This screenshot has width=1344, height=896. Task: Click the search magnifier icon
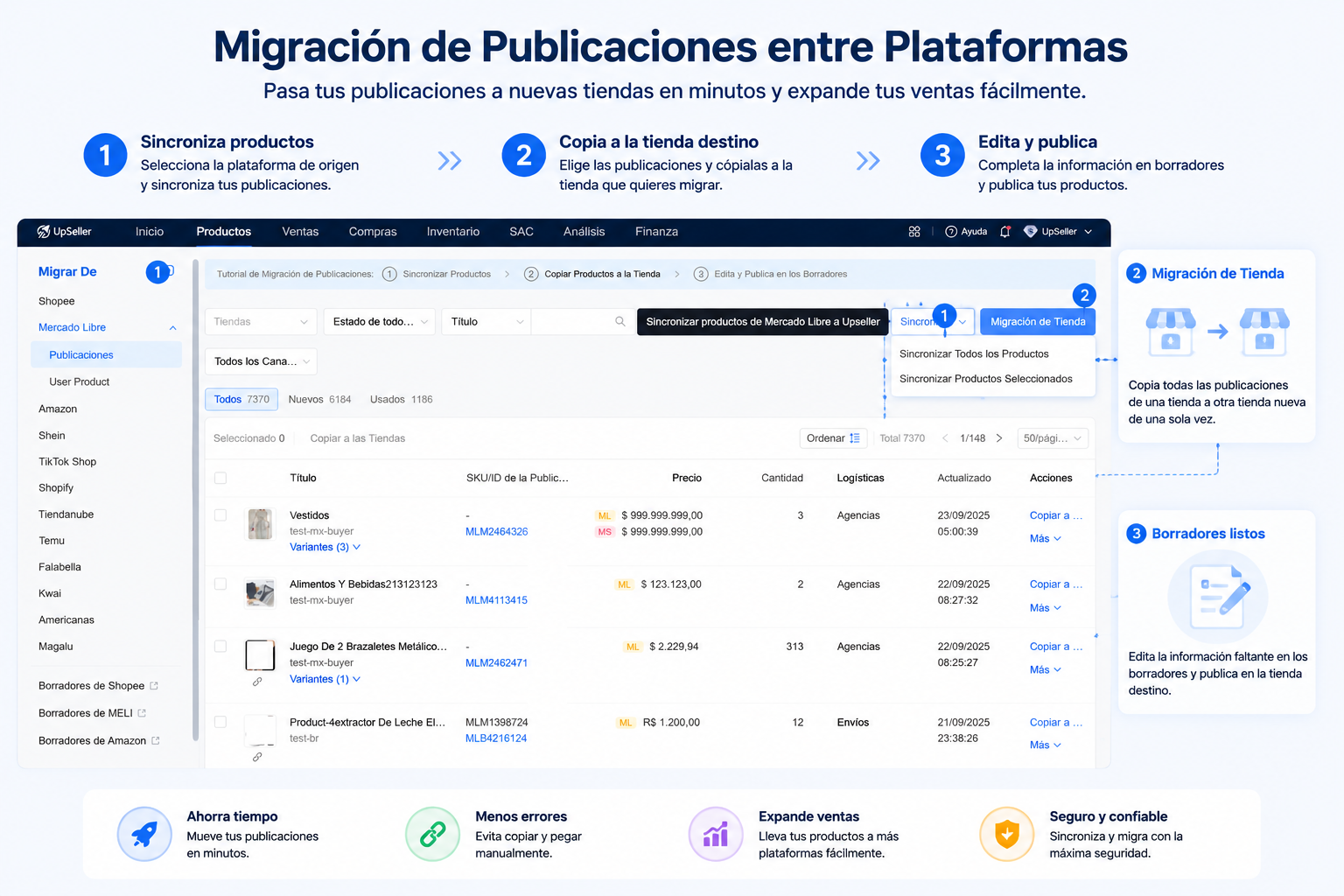pos(620,322)
